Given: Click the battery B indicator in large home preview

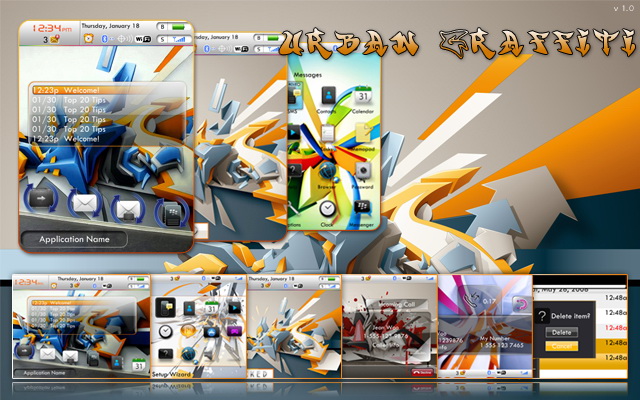Looking at the screenshot, I should click(x=175, y=27).
